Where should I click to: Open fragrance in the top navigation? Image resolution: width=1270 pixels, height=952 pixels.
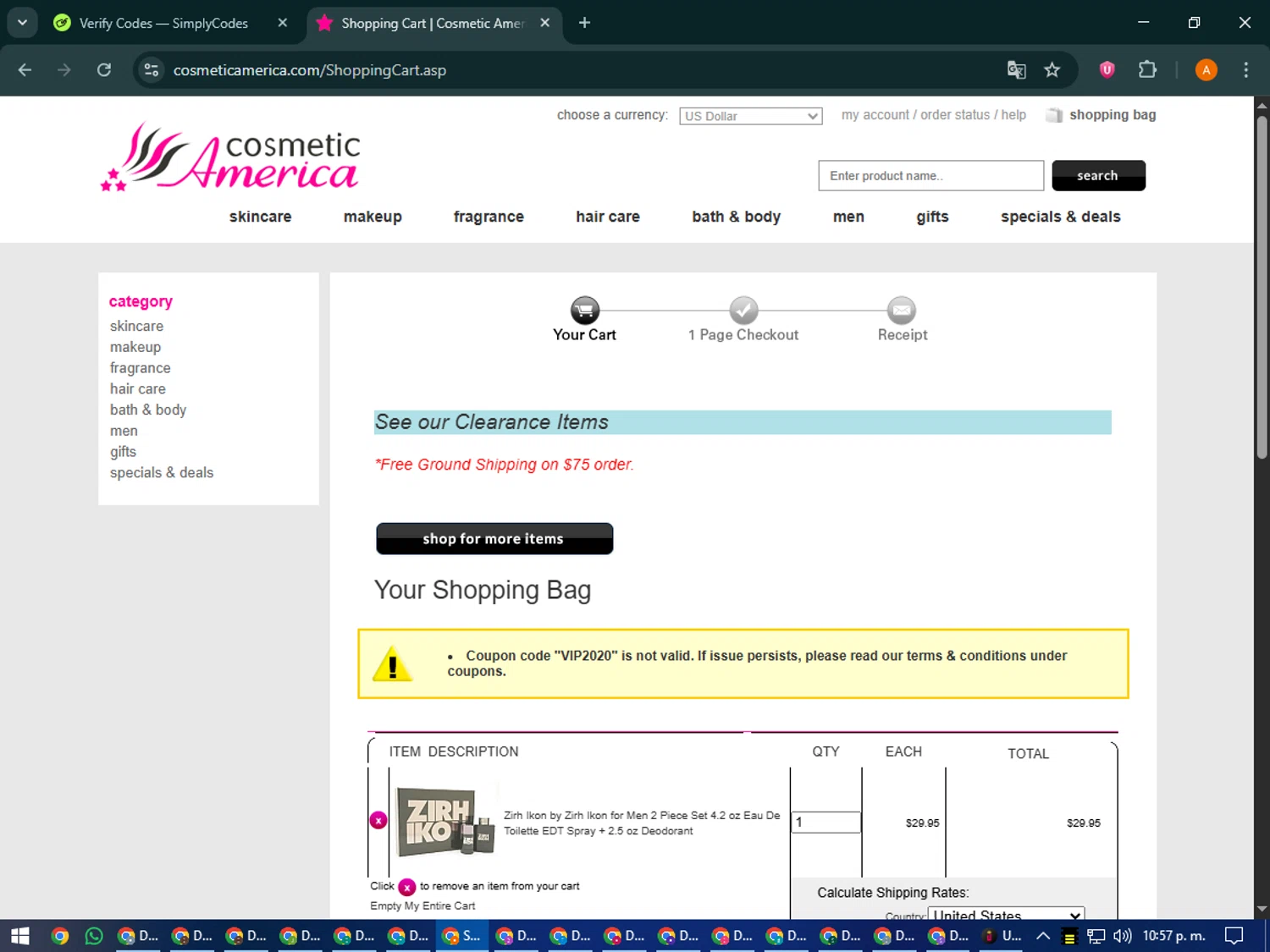click(x=489, y=217)
